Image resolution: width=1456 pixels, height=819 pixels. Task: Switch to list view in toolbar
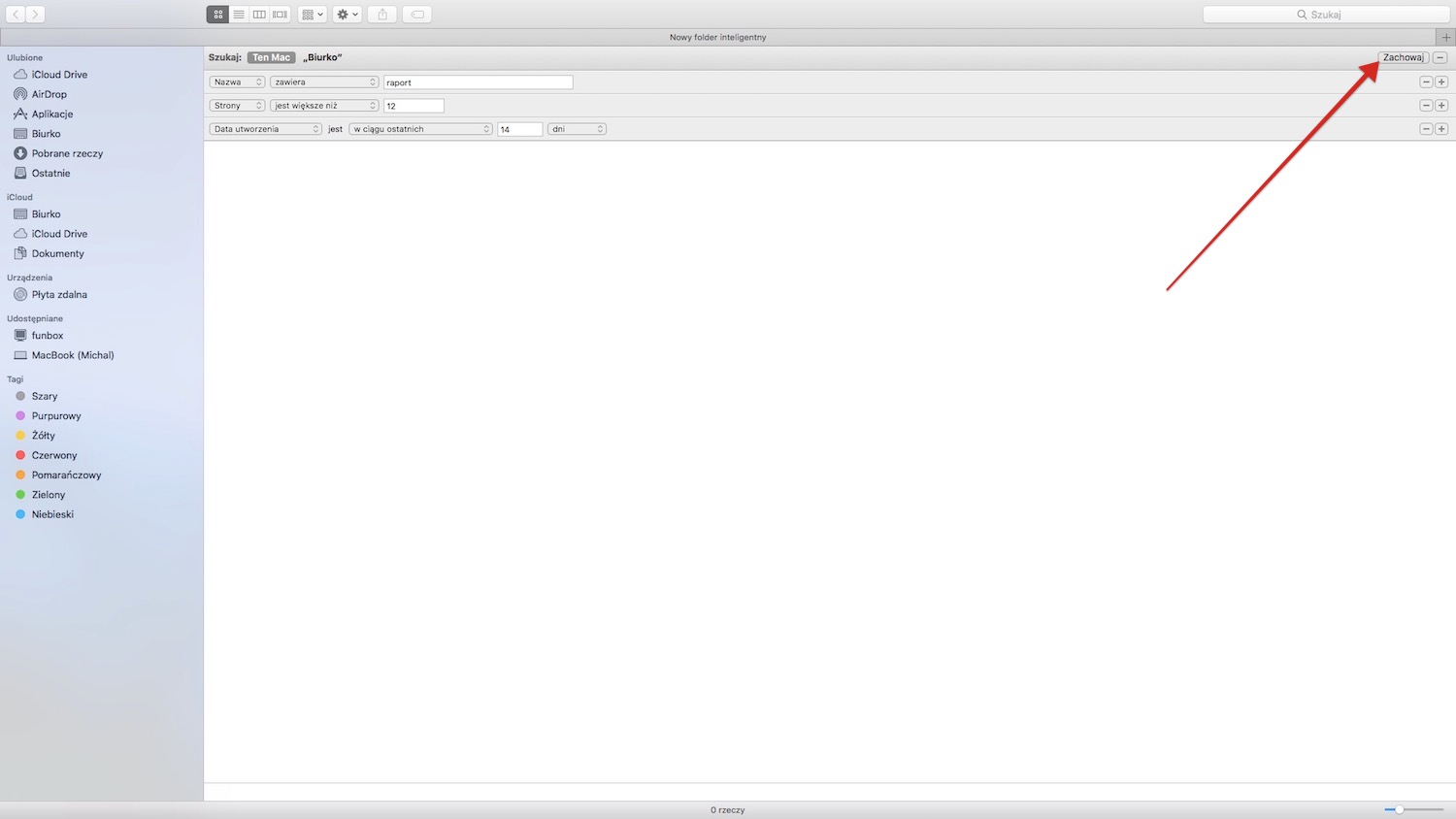(x=239, y=15)
